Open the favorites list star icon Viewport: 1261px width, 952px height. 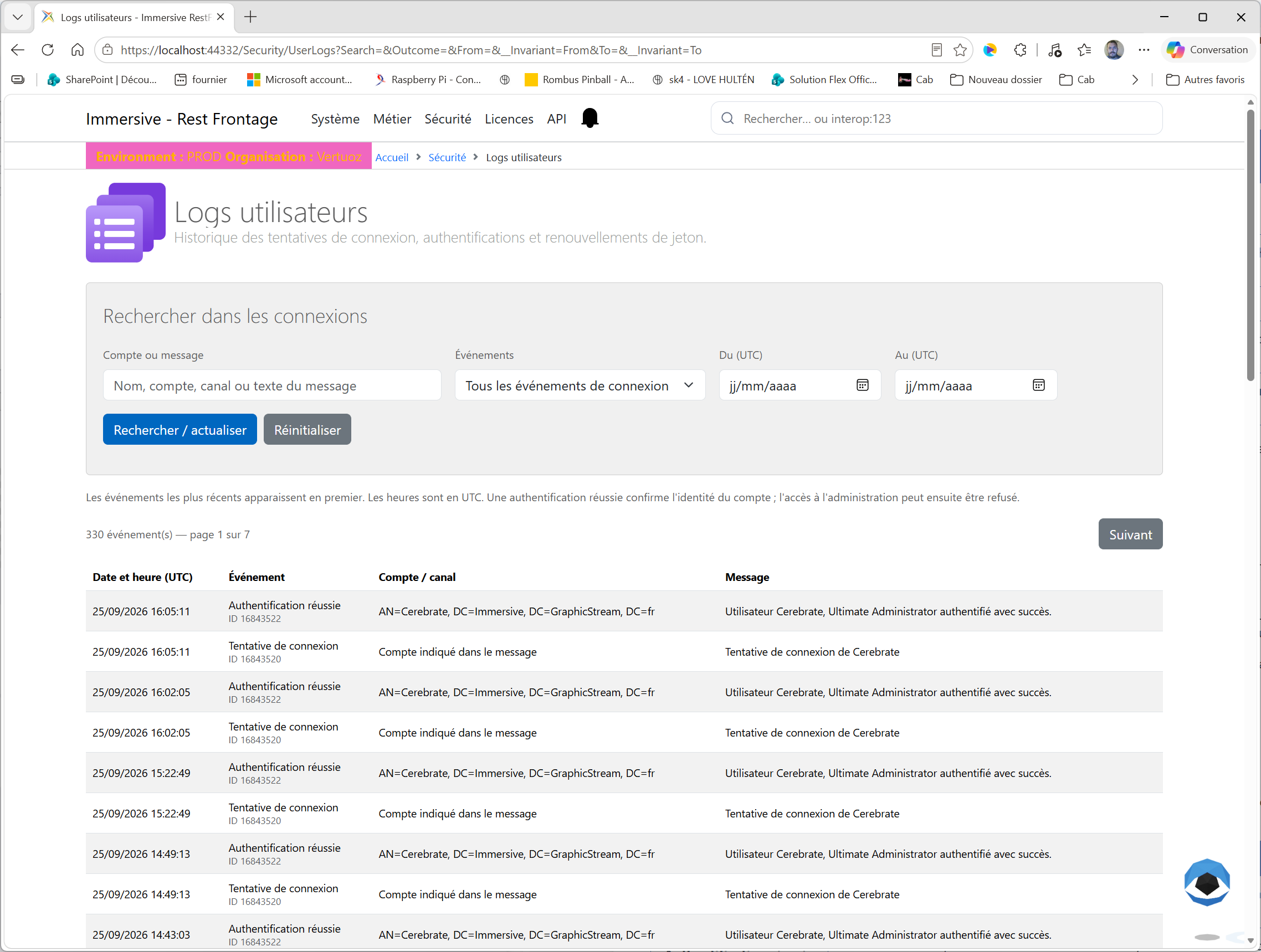(x=1084, y=50)
